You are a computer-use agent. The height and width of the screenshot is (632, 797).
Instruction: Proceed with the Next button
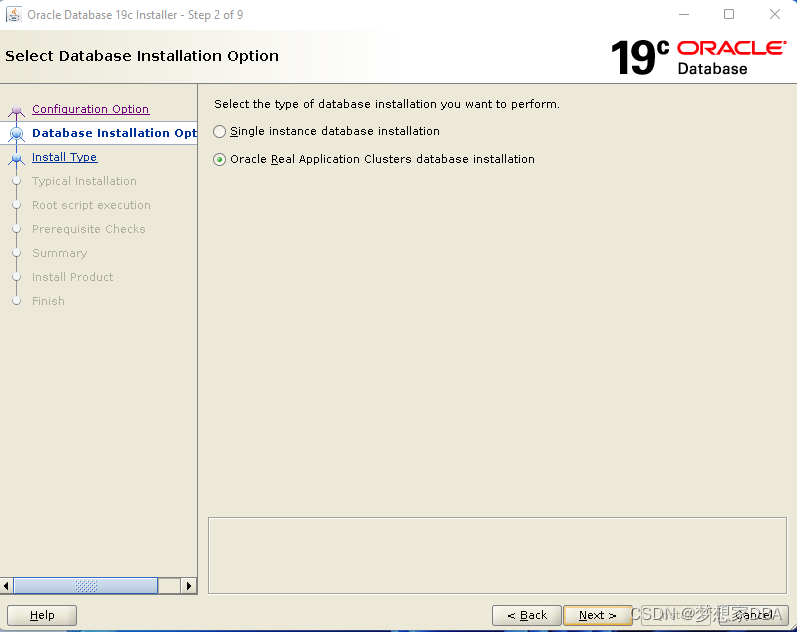[598, 615]
